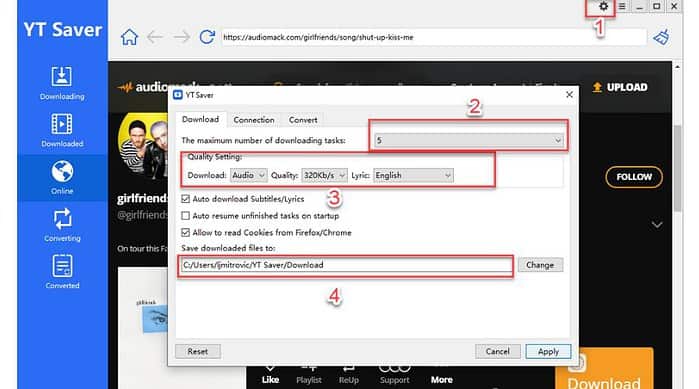Click the FOLLOW button on artist page
This screenshot has width=699, height=389.
point(634,177)
